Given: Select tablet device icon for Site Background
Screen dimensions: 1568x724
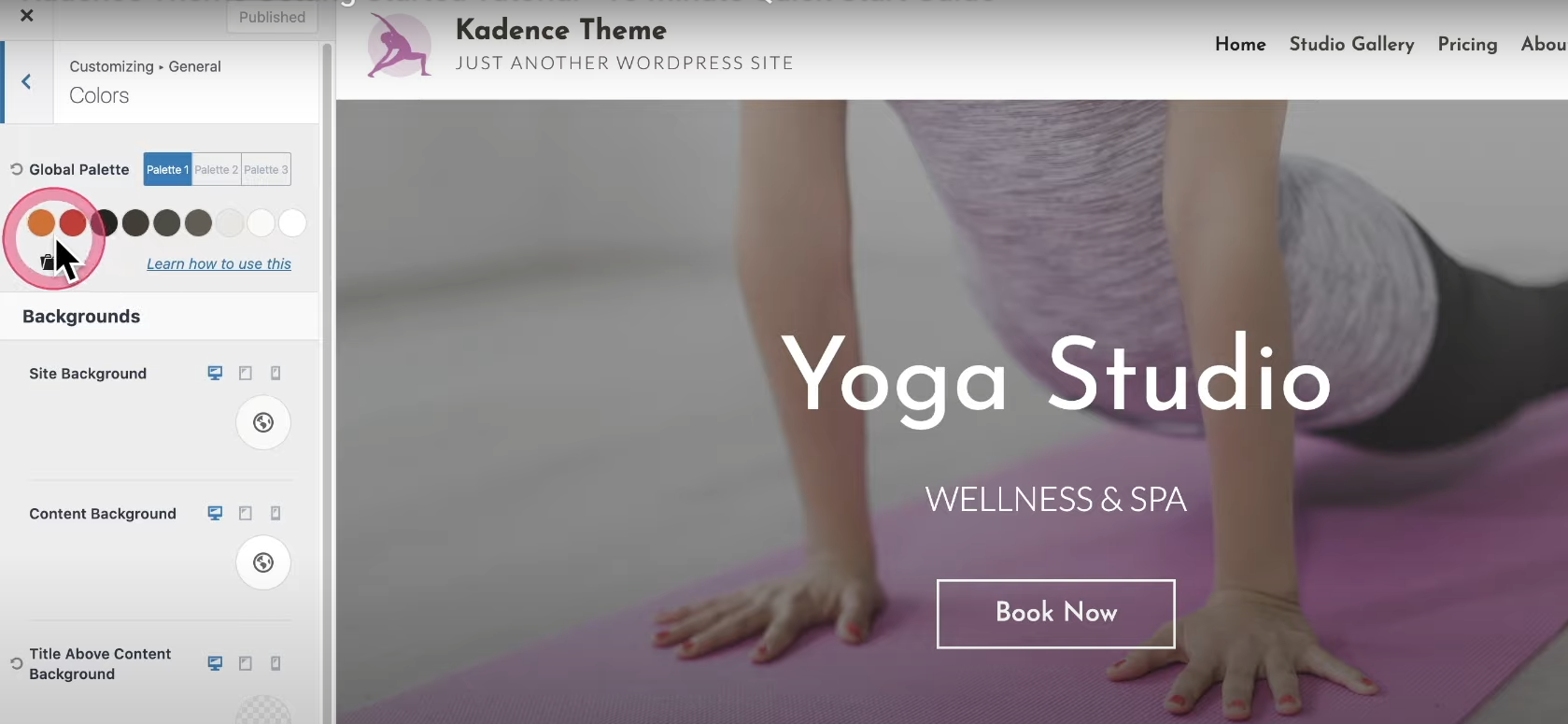Looking at the screenshot, I should (x=246, y=373).
